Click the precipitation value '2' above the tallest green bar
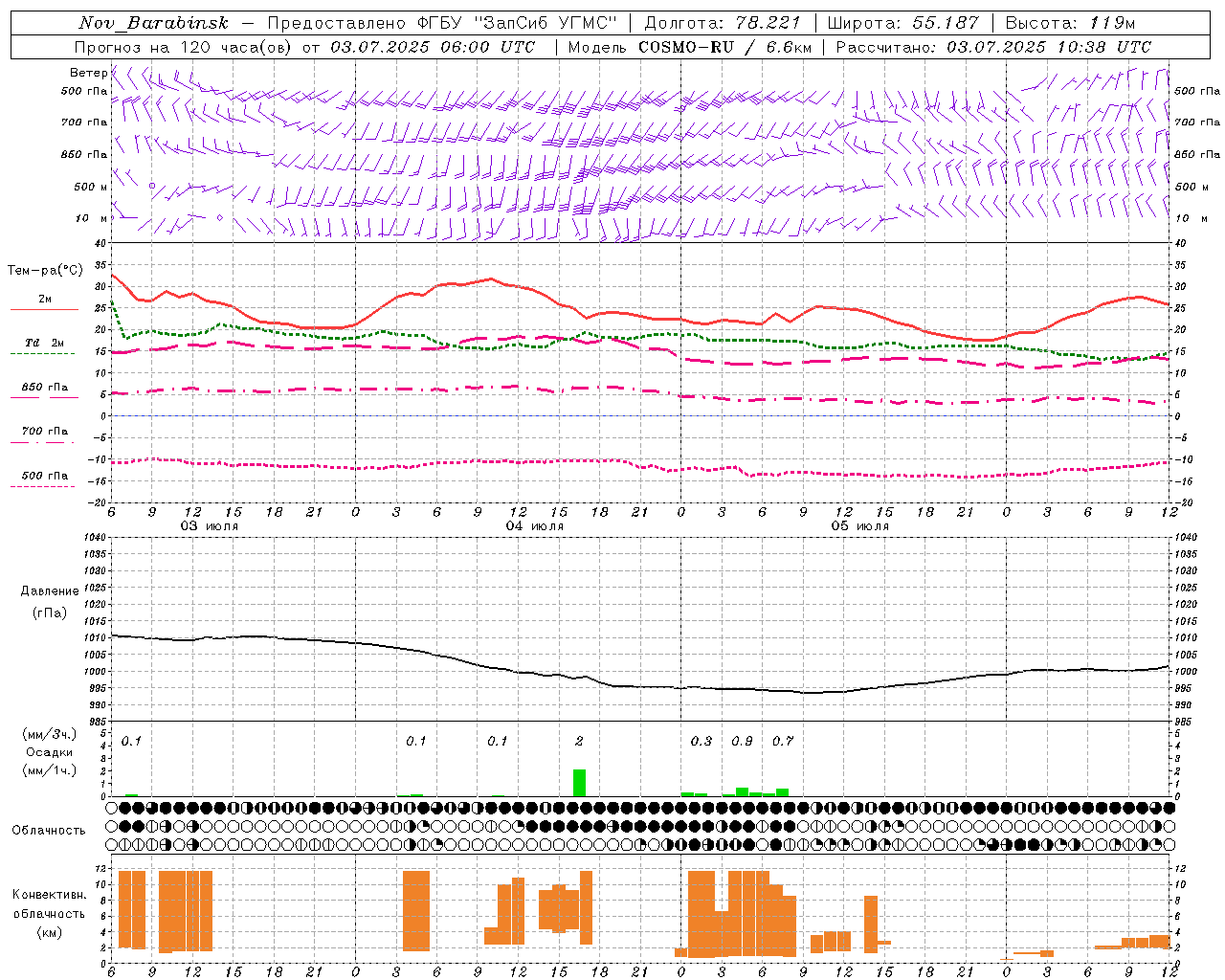Viewport: 1225px width, 980px height. coord(579,742)
